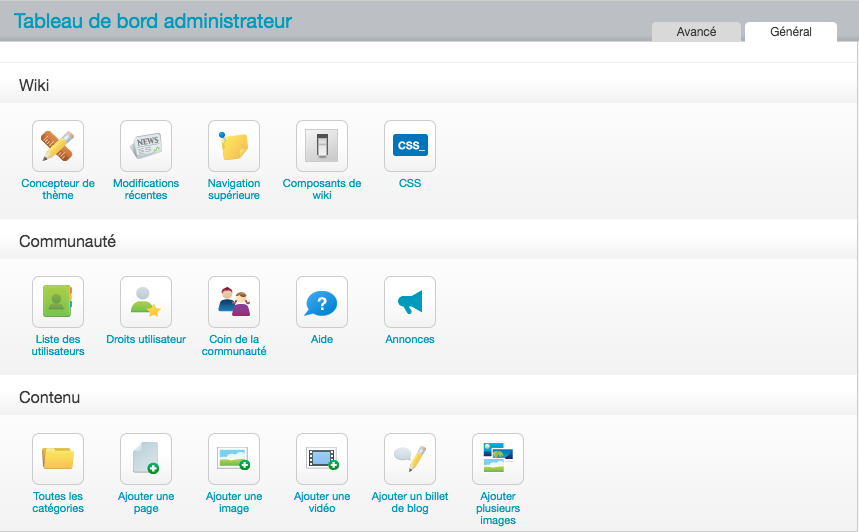Click the Modifications récentes newspaper icon

(146, 146)
